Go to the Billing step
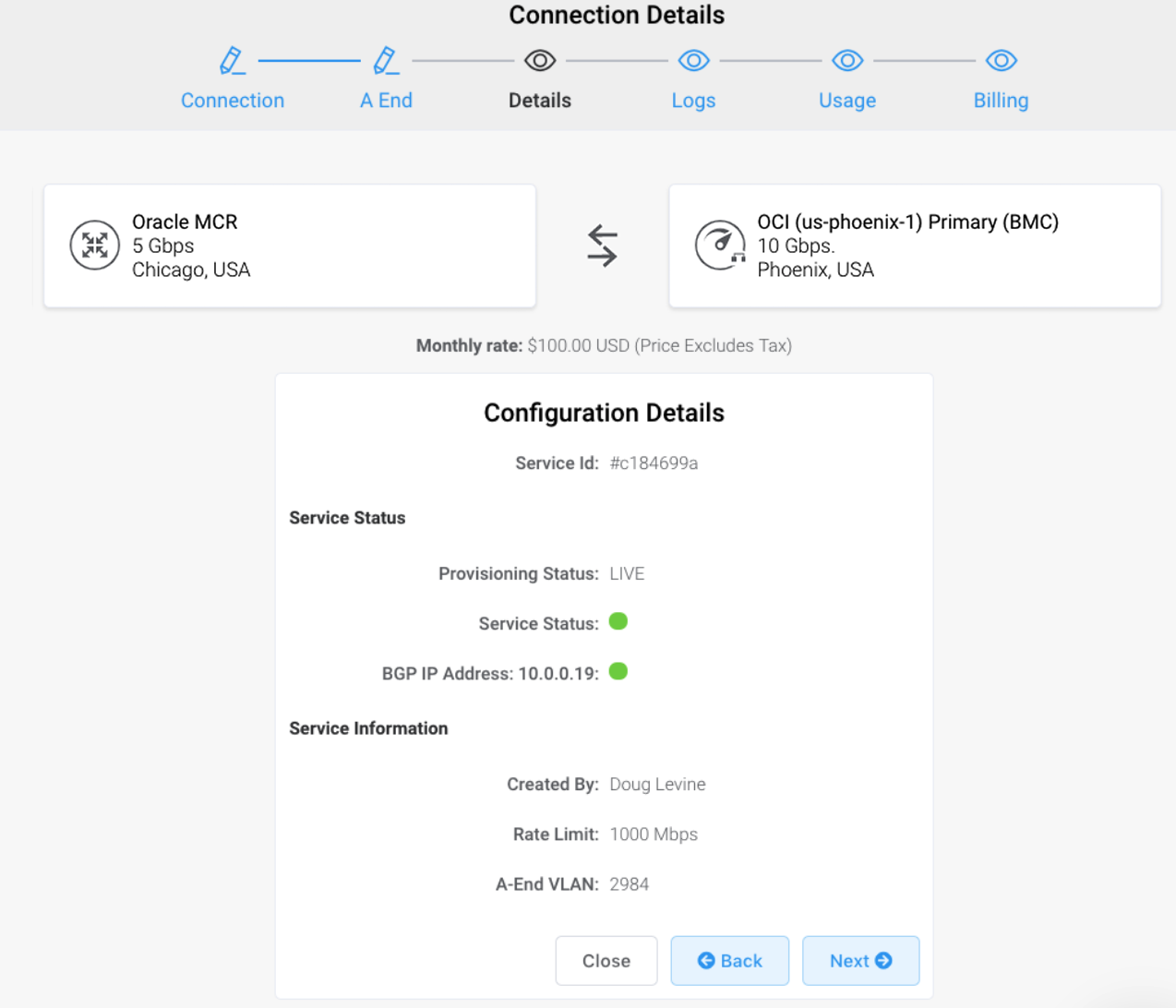The image size is (1176, 1008). [1001, 100]
